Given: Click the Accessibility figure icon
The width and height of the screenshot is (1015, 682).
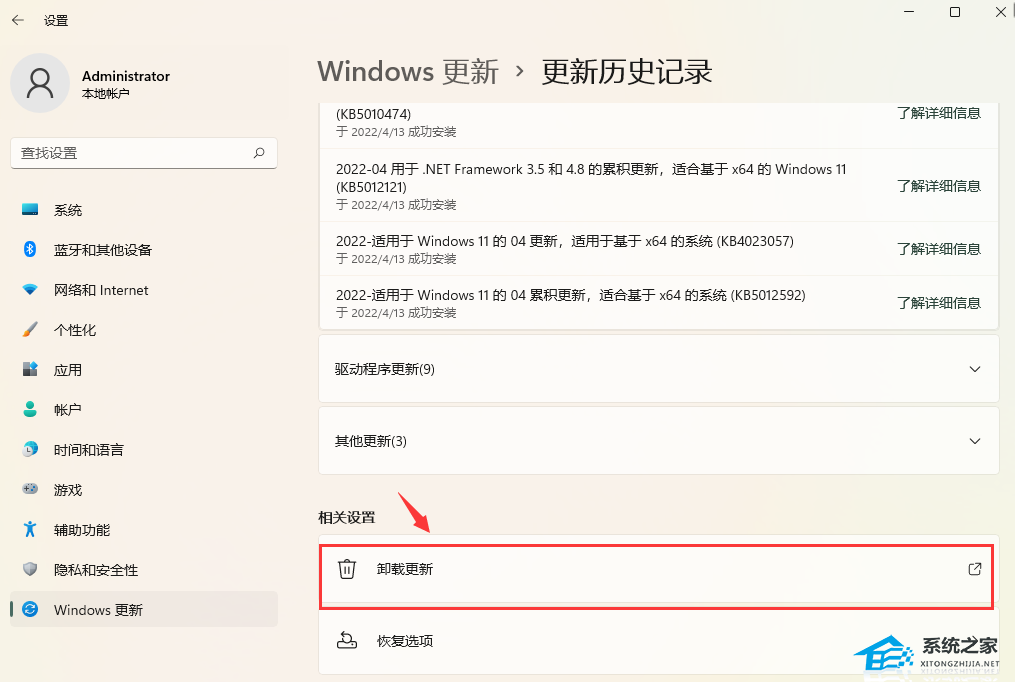Looking at the screenshot, I should pos(30,530).
